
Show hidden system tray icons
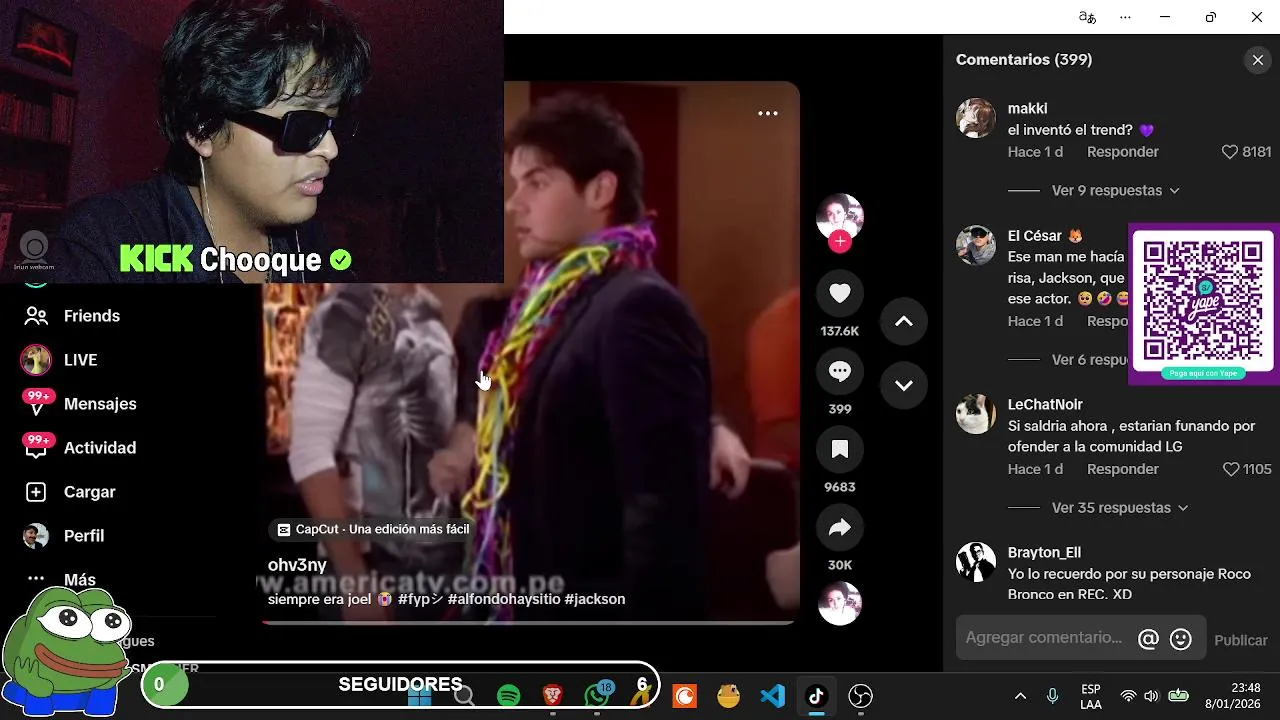1020,696
